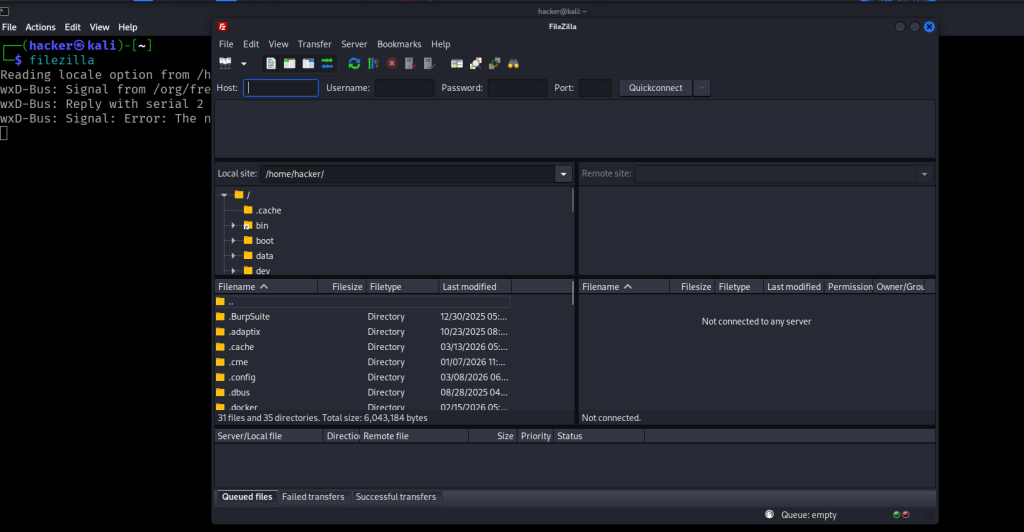Open directory listing filters icon
The height and width of the screenshot is (532, 1024).
click(x=457, y=63)
